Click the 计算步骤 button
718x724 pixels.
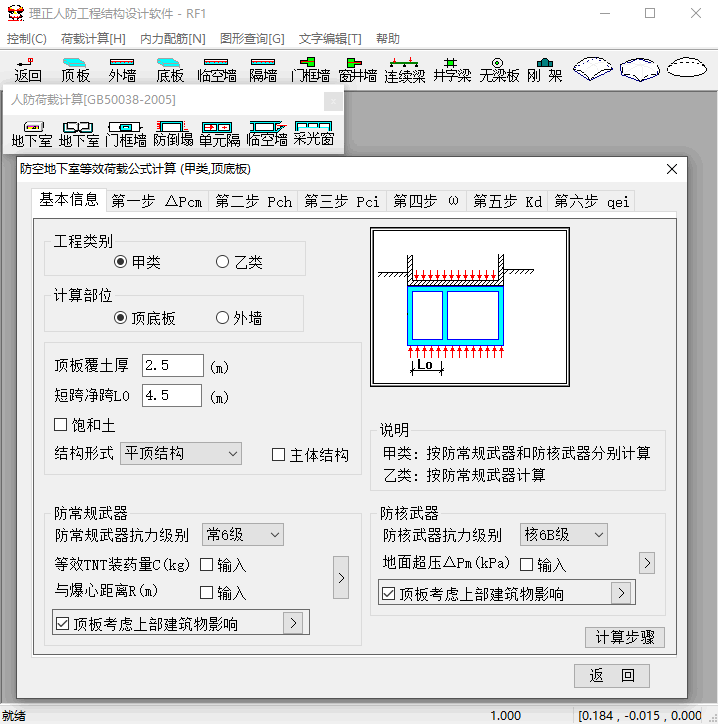pyautogui.click(x=624, y=638)
